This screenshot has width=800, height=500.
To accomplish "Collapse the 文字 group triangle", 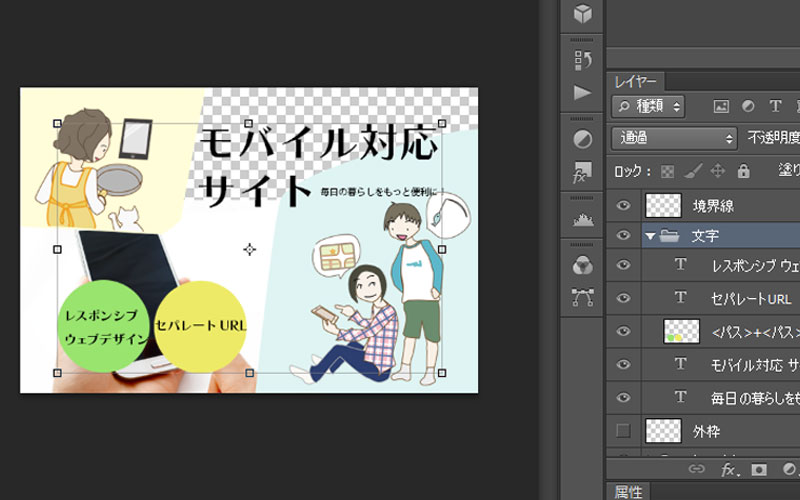I will (650, 236).
